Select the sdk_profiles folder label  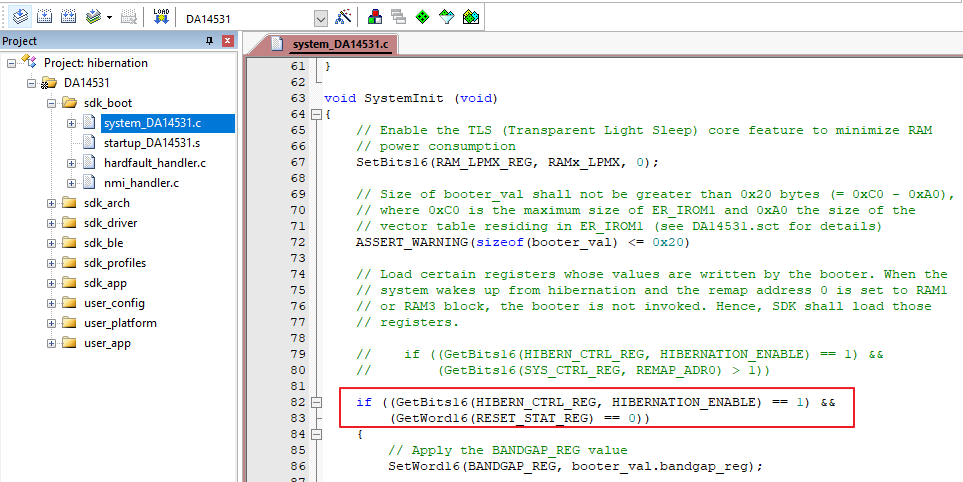click(115, 263)
